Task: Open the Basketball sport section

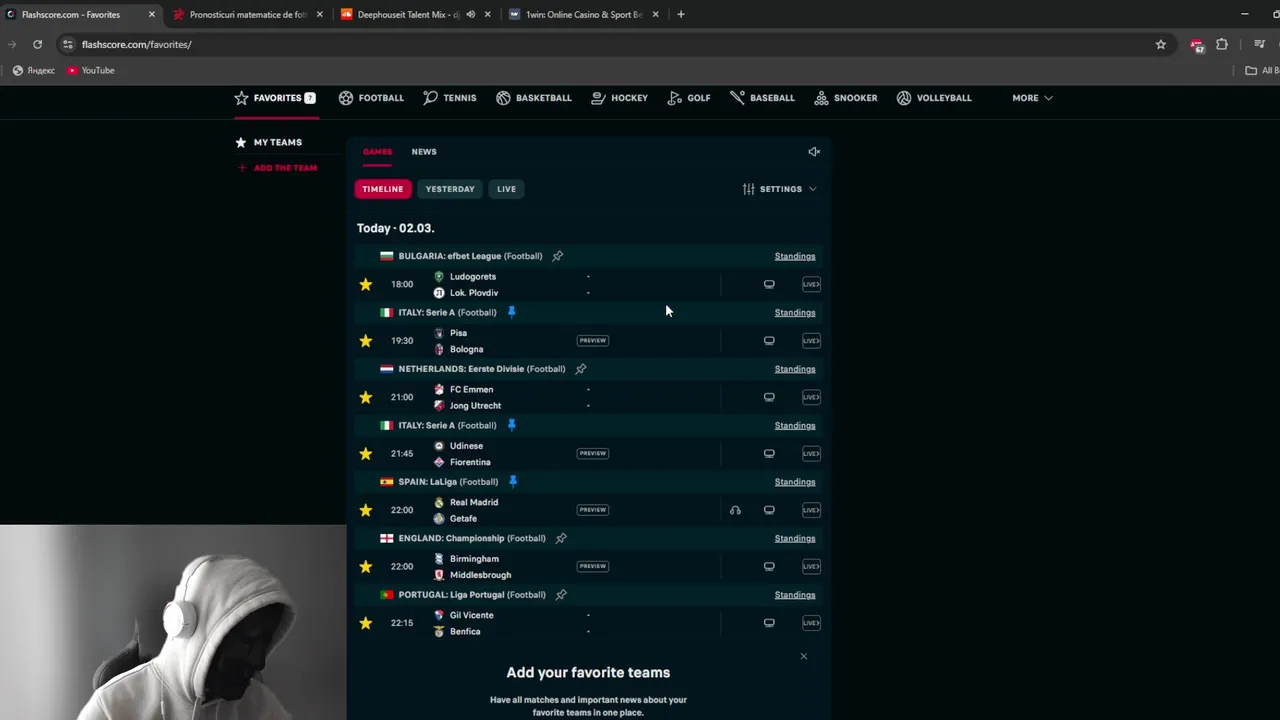Action: point(533,98)
